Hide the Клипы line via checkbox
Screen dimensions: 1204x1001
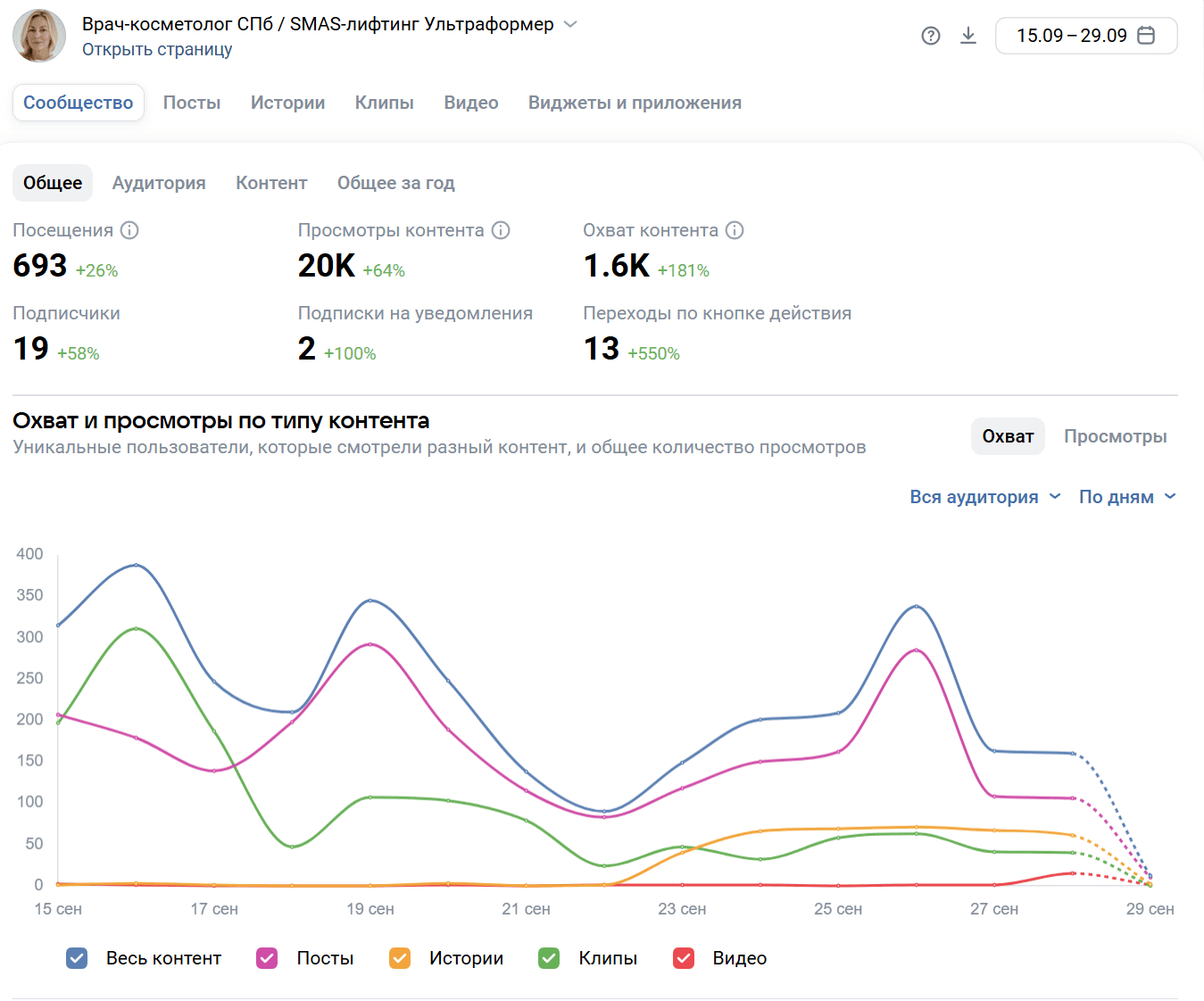(x=549, y=958)
